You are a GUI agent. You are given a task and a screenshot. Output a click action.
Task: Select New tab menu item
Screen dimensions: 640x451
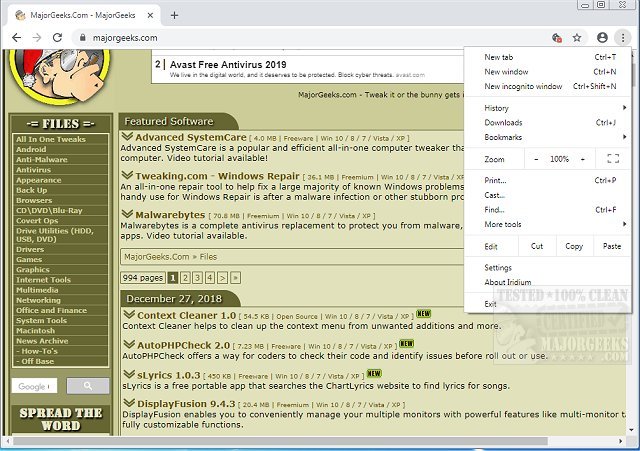[x=548, y=57]
